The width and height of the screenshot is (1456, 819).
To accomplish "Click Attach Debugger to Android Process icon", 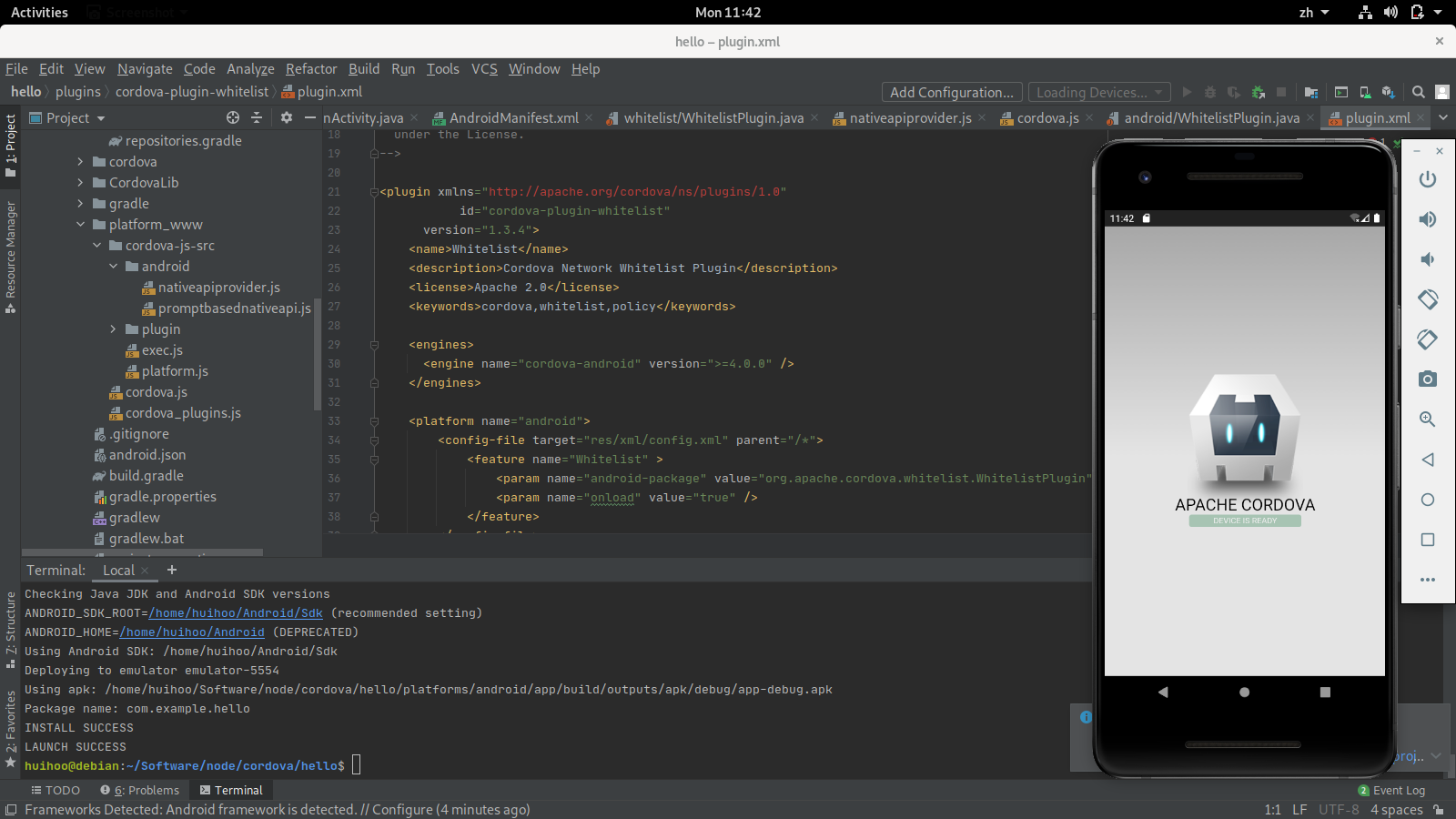I will click(x=1258, y=92).
